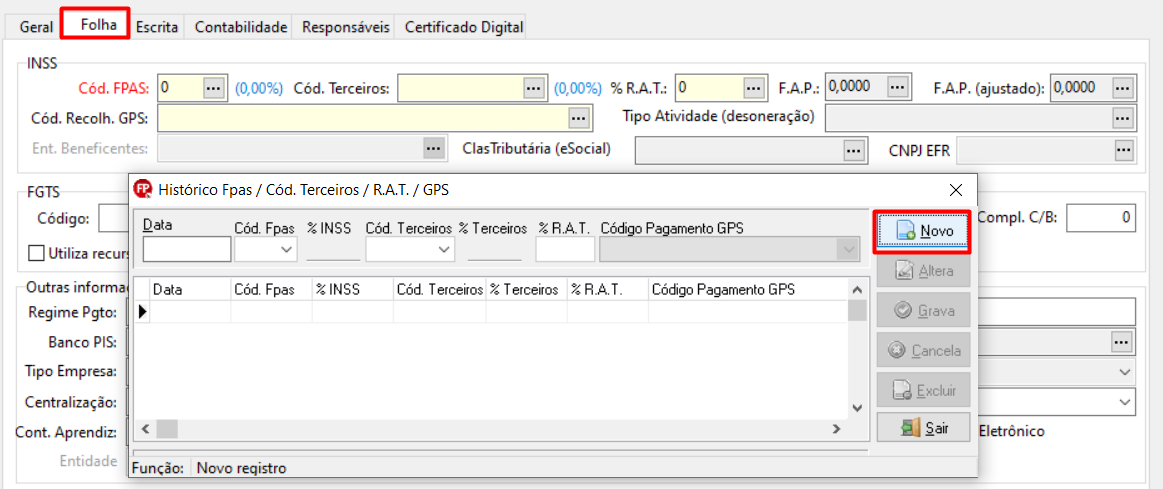Click the Grava button
This screenshot has width=1163, height=489.
(x=923, y=310)
